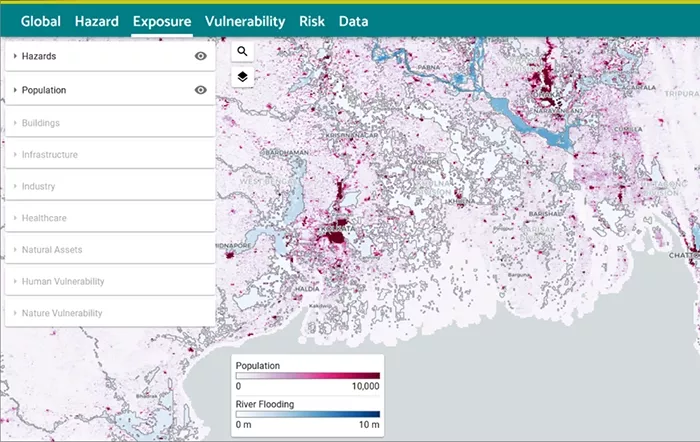Screen dimensions: 700x442
Task: Toggle Hazards layer visibility eye
Action: pyautogui.click(x=201, y=56)
